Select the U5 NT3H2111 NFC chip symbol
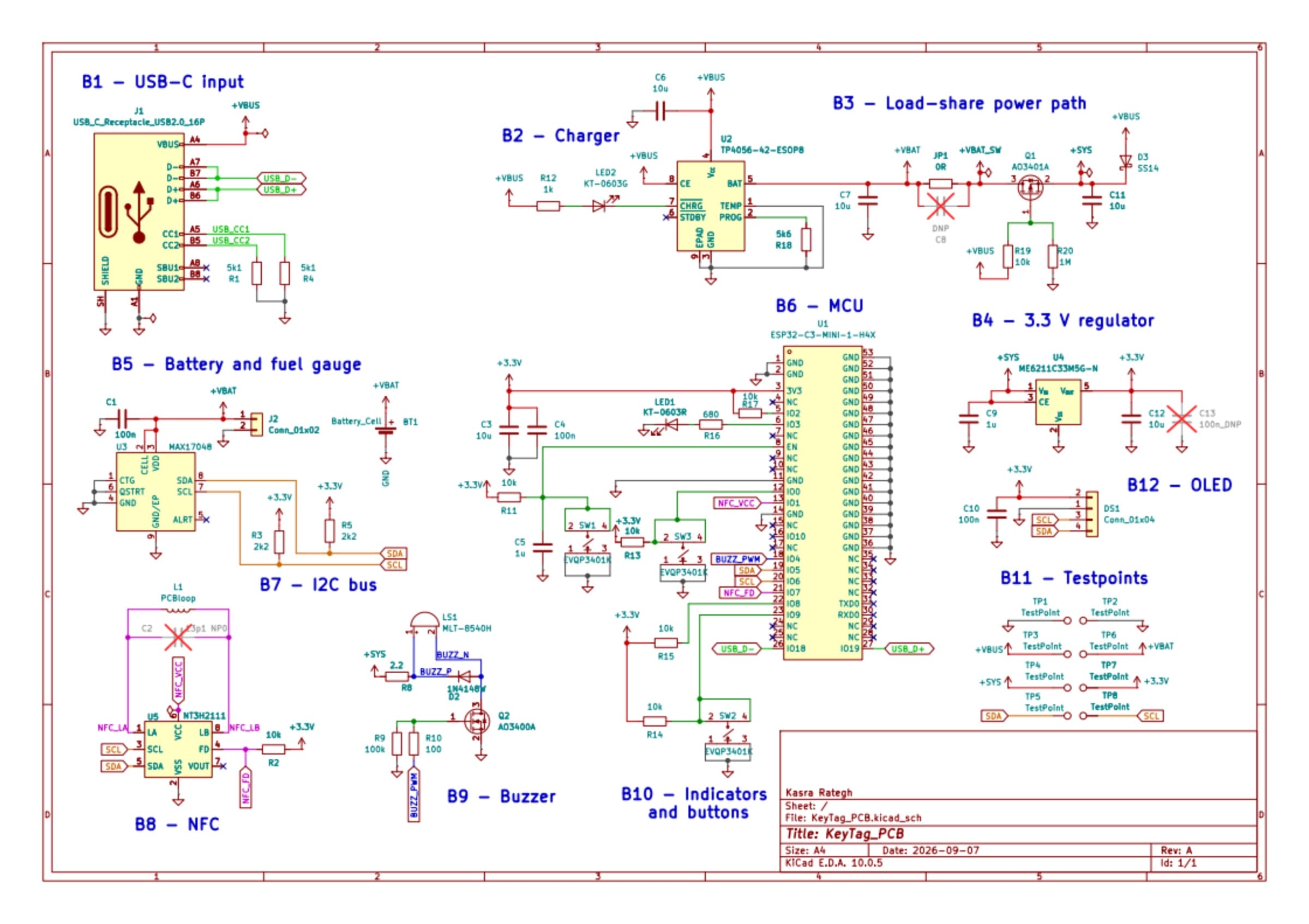1309x924 pixels. point(178,749)
